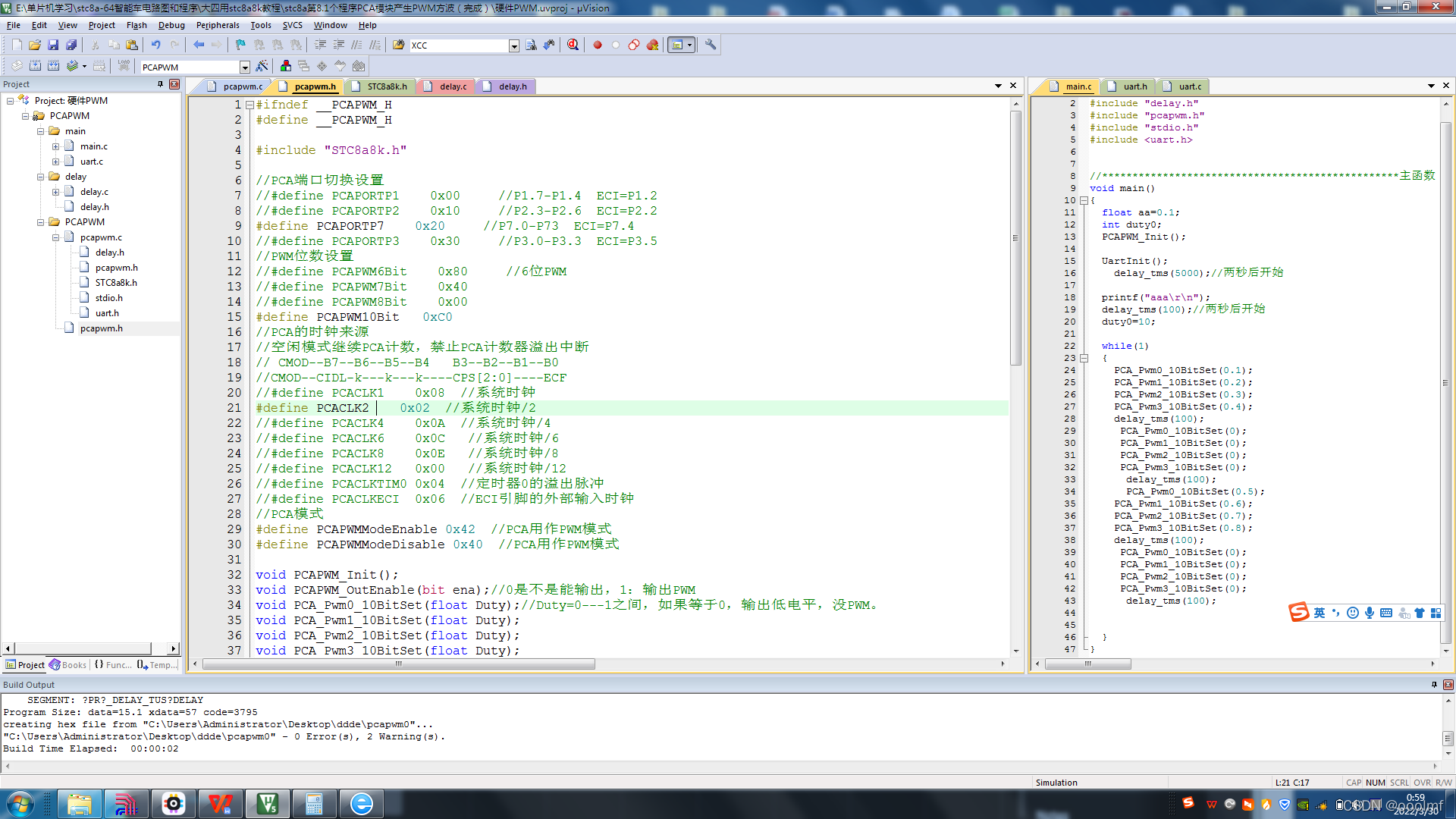Insert a breakpoint with red dot
Viewport: 1456px width, 819px height.
pyautogui.click(x=598, y=45)
